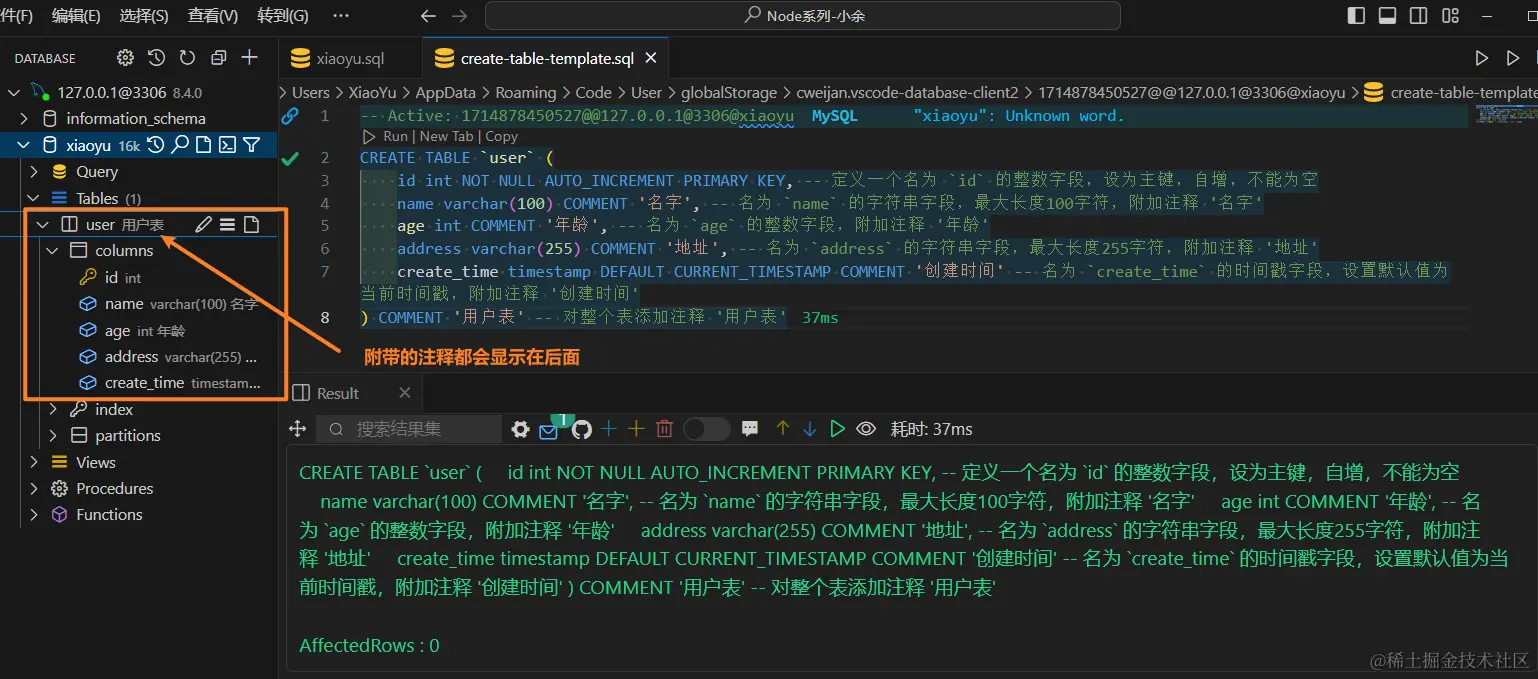Expand the Query node
The image size is (1538, 679).
[34, 172]
